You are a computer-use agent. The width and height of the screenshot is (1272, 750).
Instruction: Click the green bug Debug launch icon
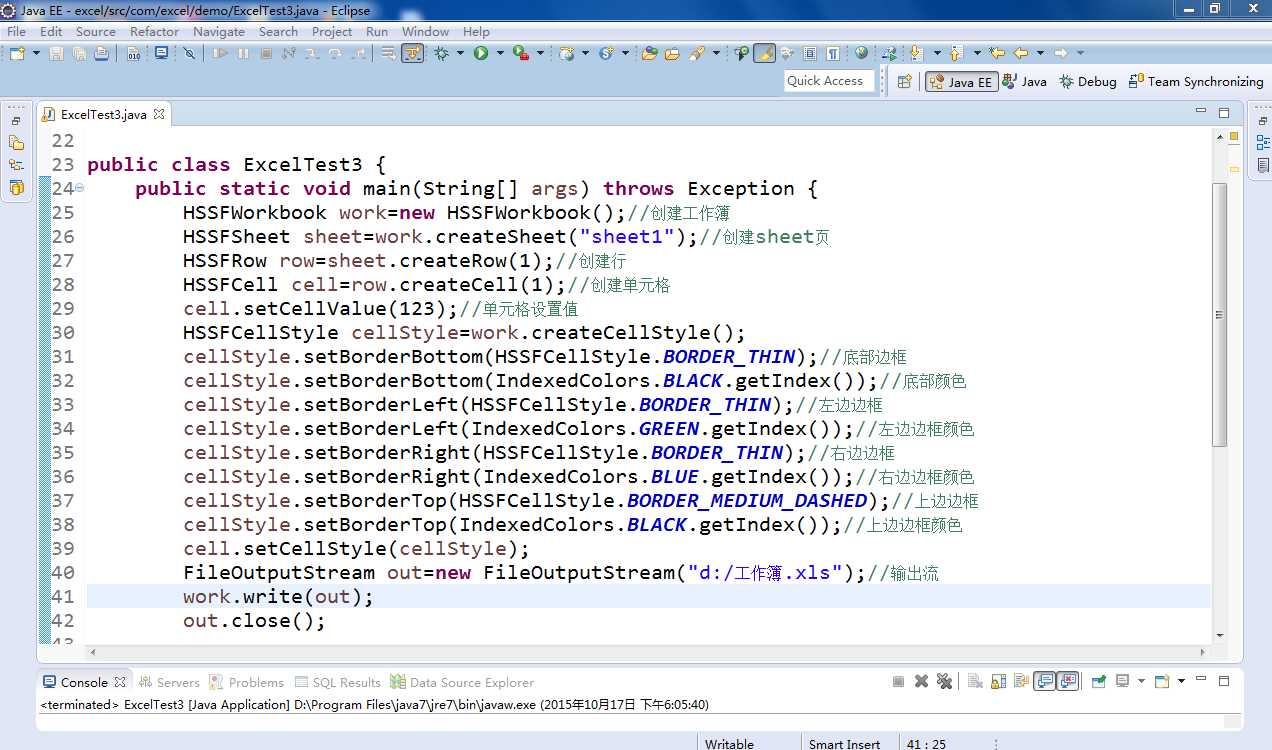[x=440, y=53]
